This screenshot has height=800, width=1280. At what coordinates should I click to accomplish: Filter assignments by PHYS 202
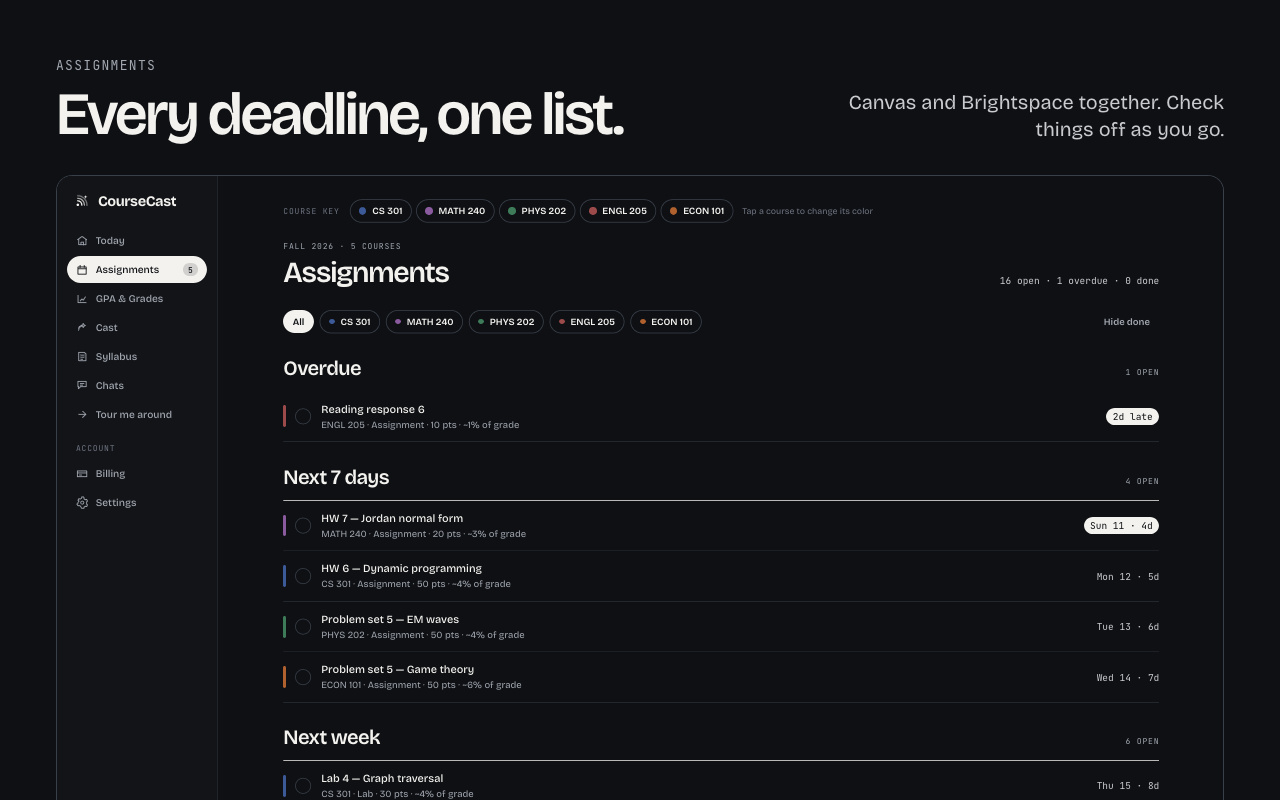(x=506, y=322)
